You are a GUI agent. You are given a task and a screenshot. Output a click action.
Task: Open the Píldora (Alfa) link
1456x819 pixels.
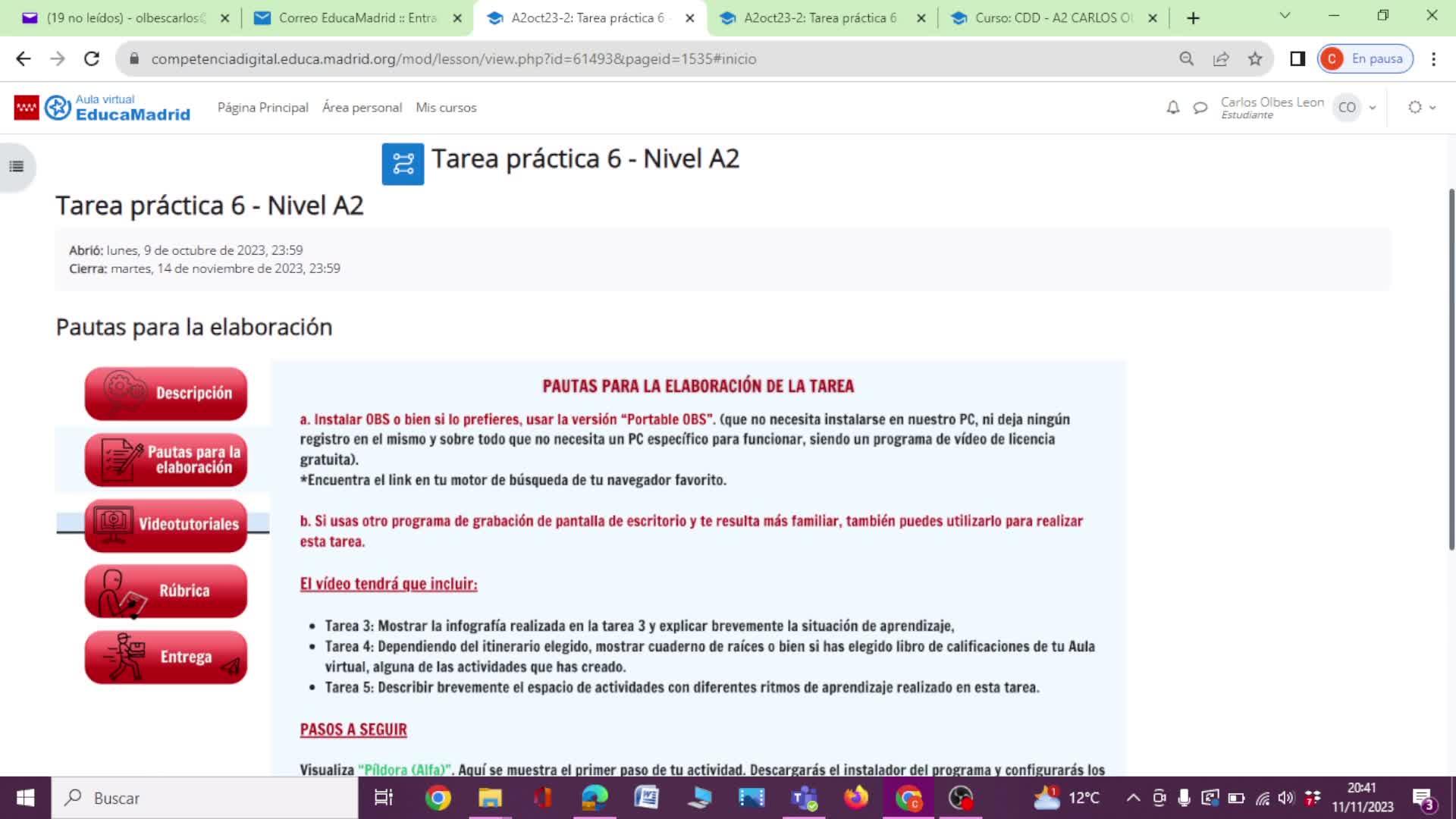pyautogui.click(x=404, y=770)
